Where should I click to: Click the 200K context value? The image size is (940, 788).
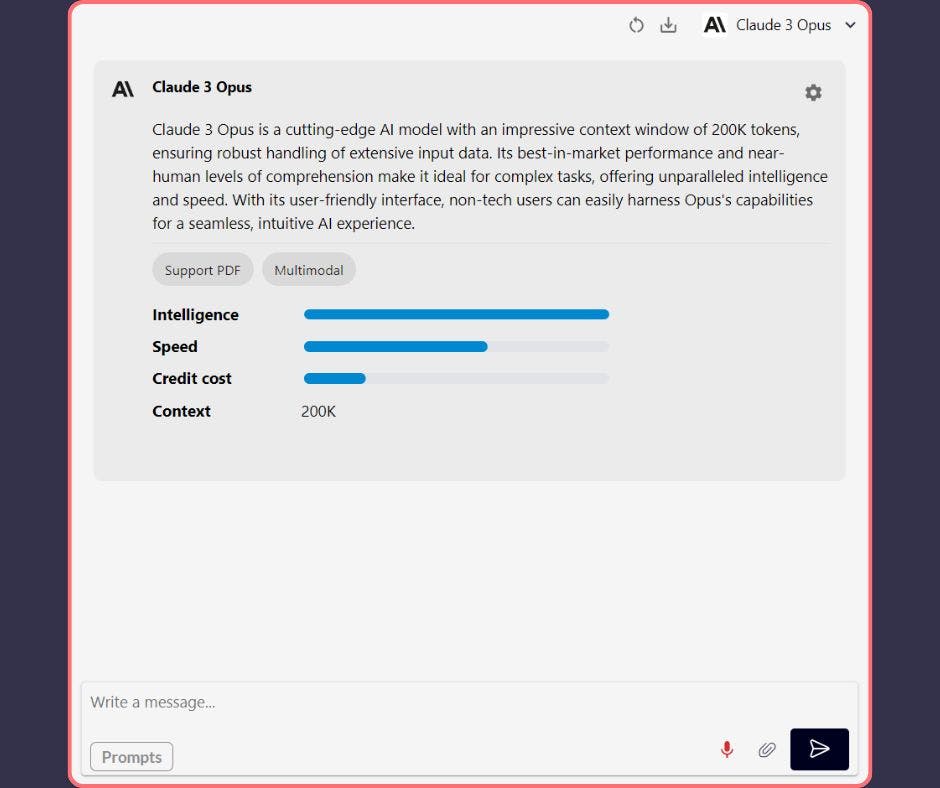click(318, 411)
